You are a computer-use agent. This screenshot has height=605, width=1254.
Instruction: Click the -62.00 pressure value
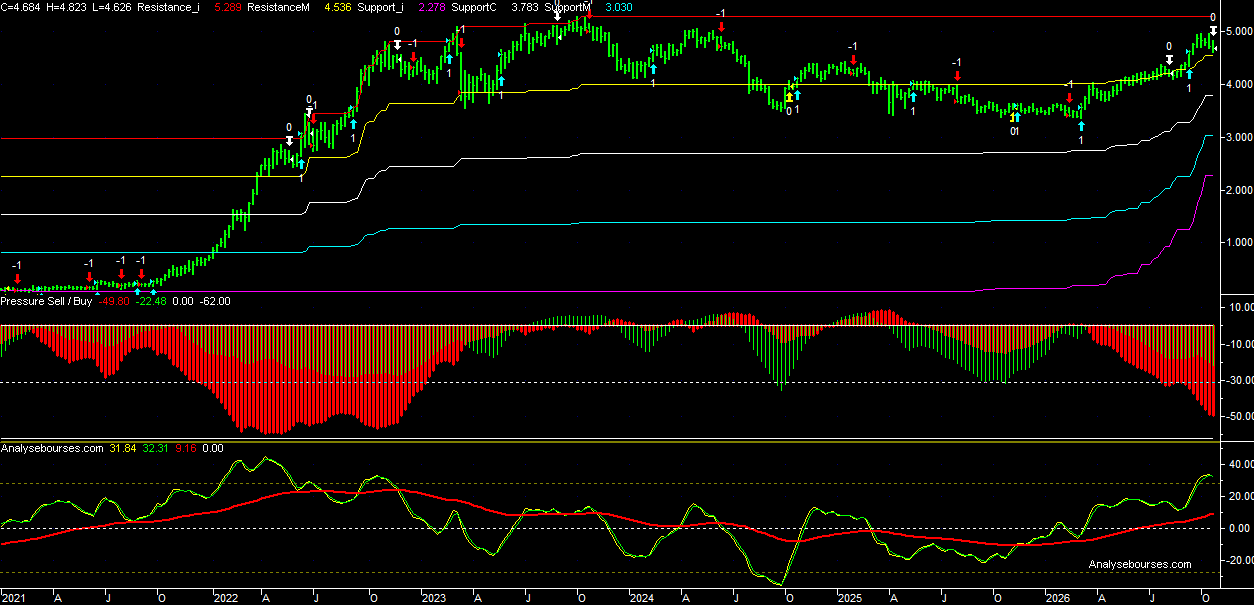point(214,301)
